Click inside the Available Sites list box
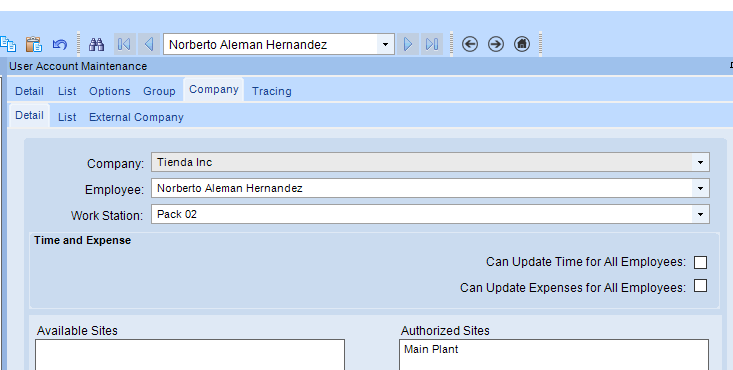 (190, 355)
